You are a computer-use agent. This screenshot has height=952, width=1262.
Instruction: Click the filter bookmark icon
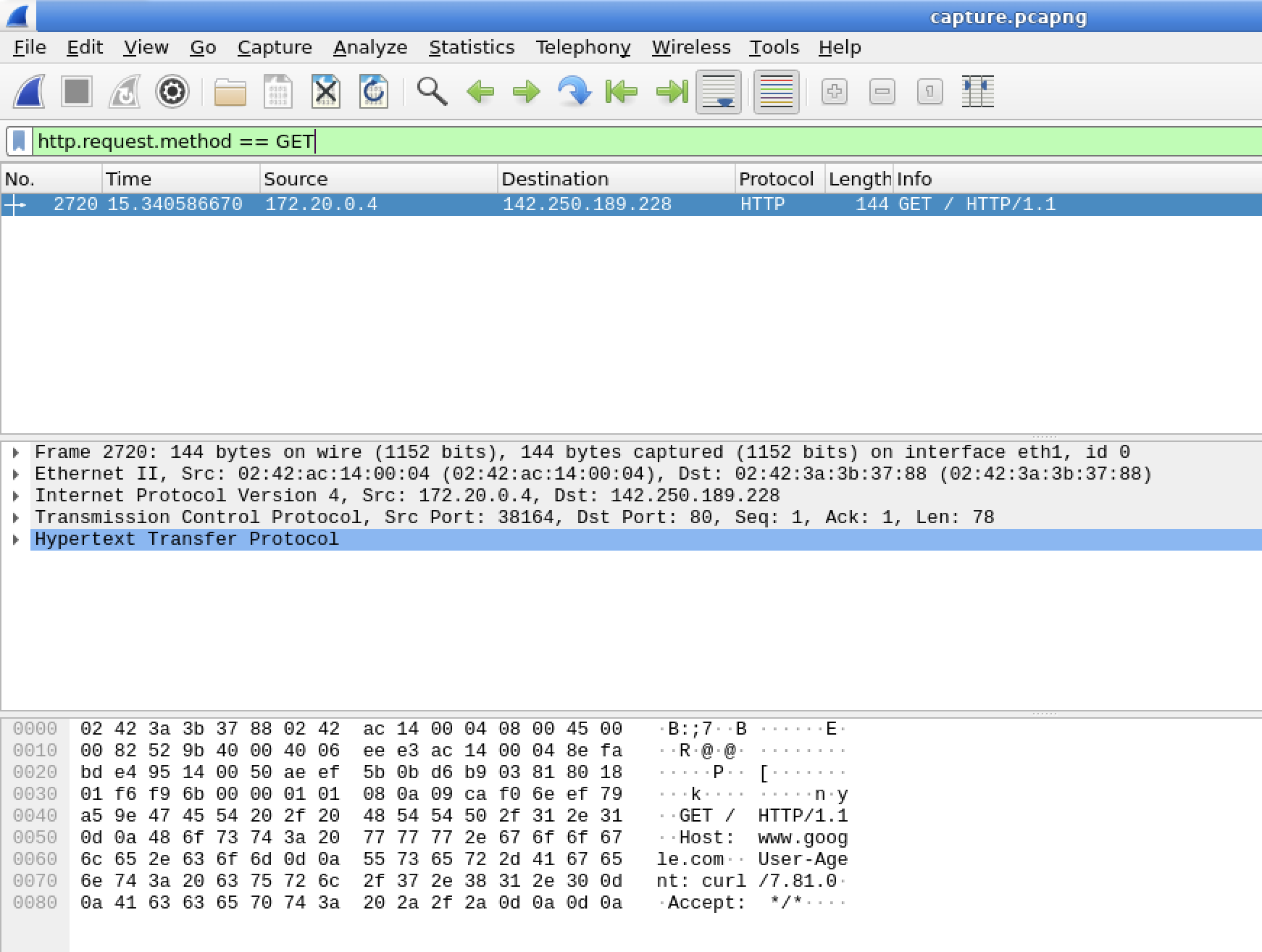20,141
